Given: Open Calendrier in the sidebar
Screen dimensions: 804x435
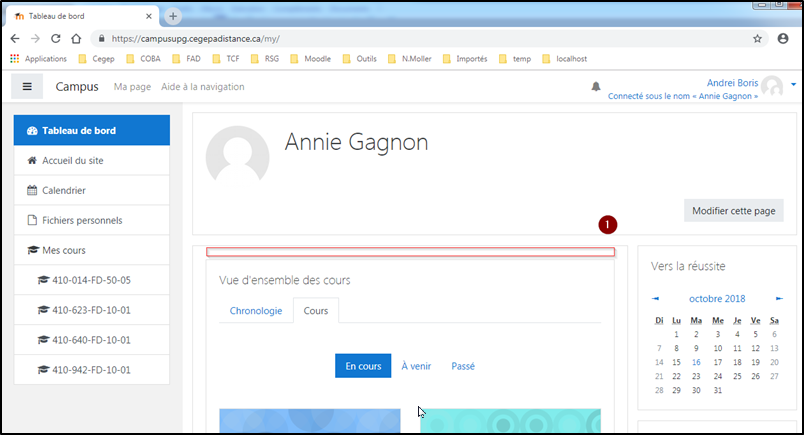Looking at the screenshot, I should point(63,190).
